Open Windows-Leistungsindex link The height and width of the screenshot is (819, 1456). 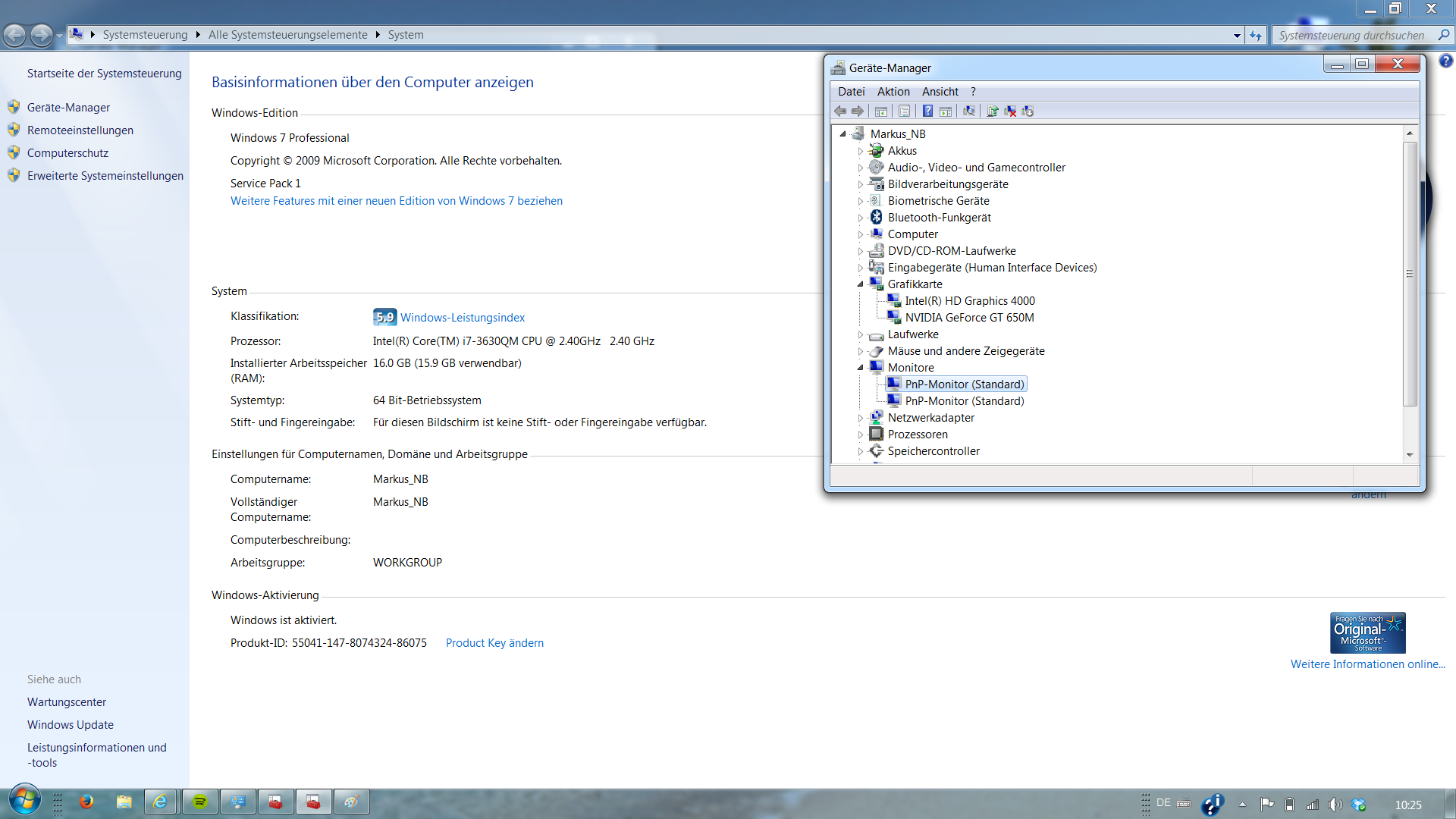click(x=462, y=318)
